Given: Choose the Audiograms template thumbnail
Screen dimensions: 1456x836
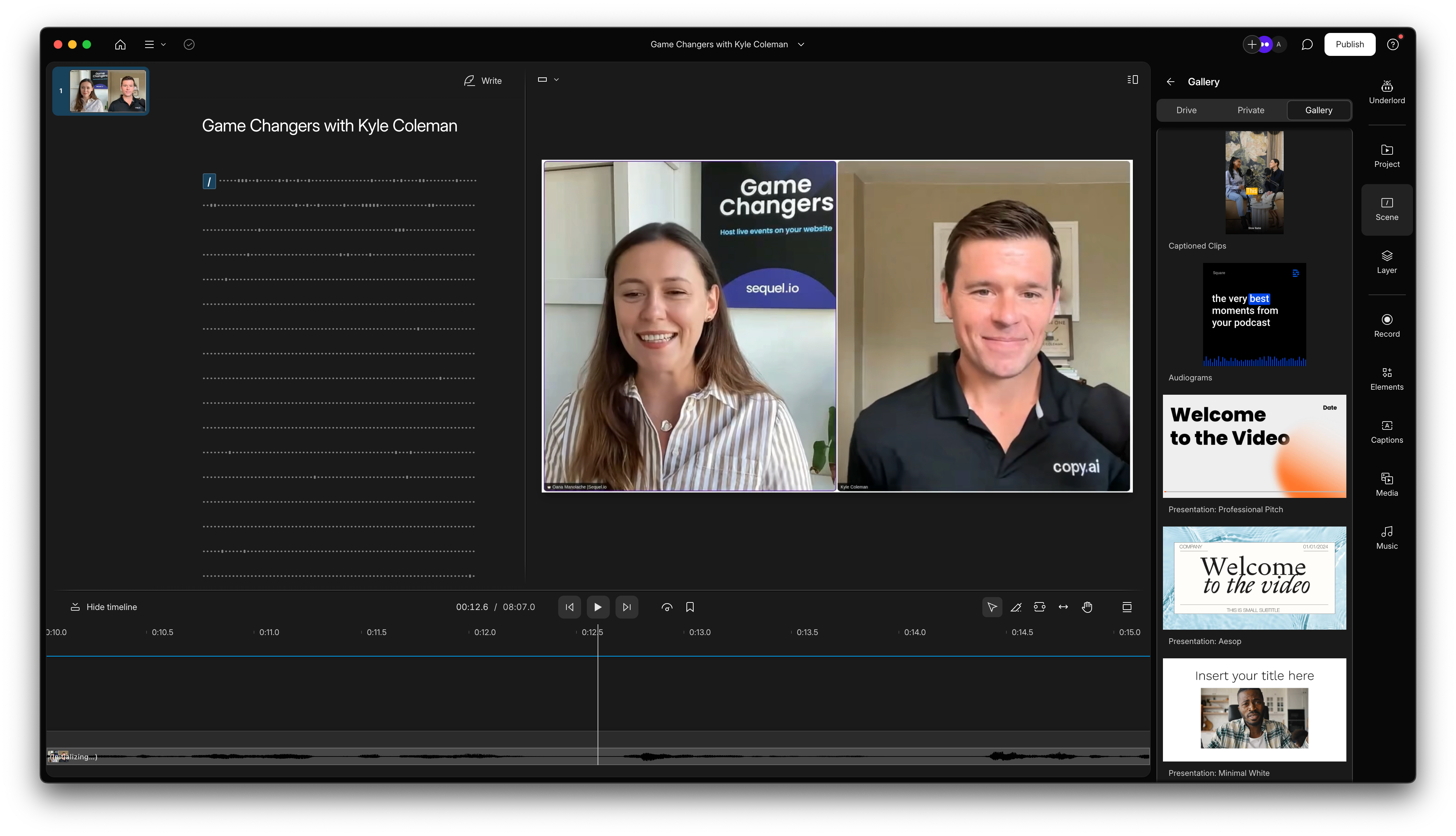Looking at the screenshot, I should [x=1254, y=314].
